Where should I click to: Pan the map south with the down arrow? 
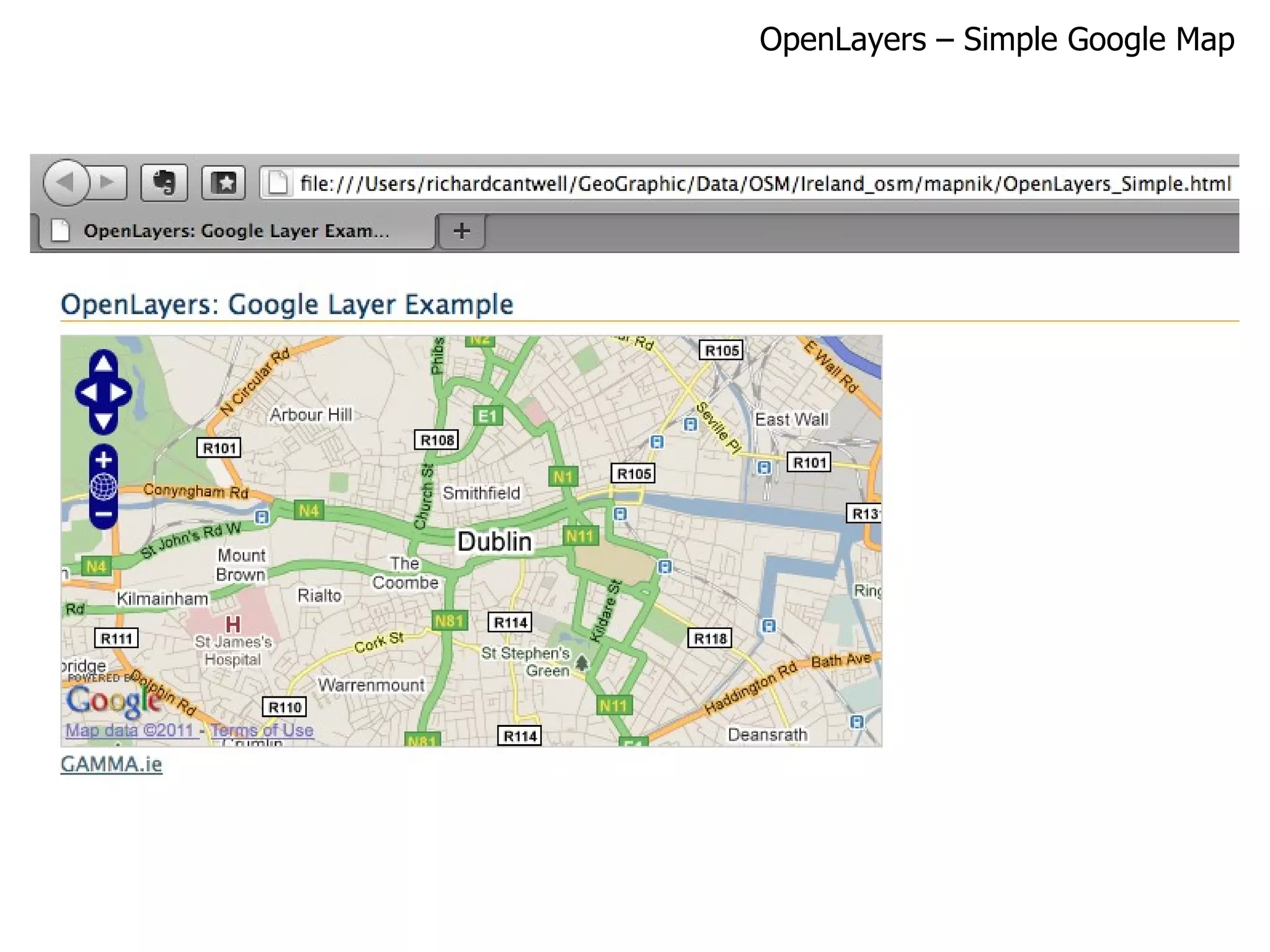tap(104, 421)
